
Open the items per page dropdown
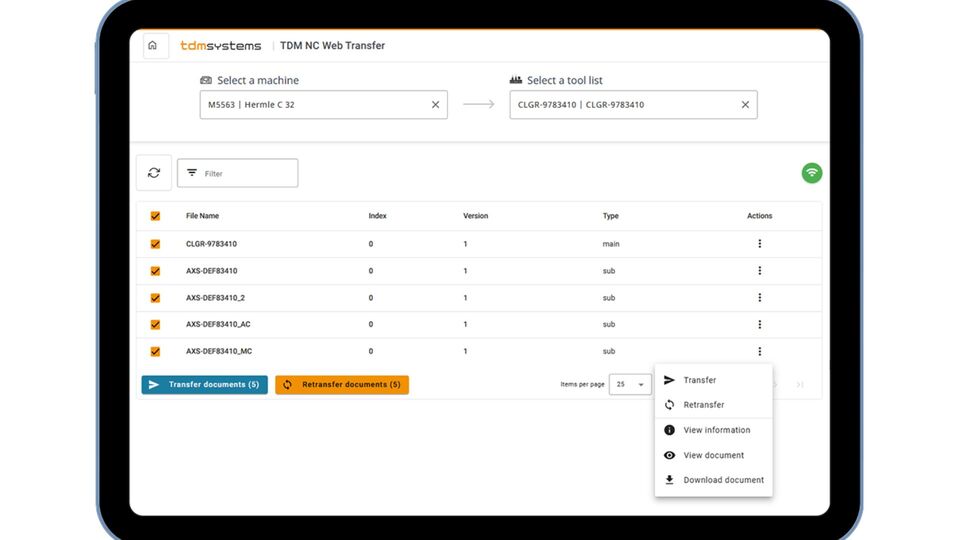coord(630,385)
